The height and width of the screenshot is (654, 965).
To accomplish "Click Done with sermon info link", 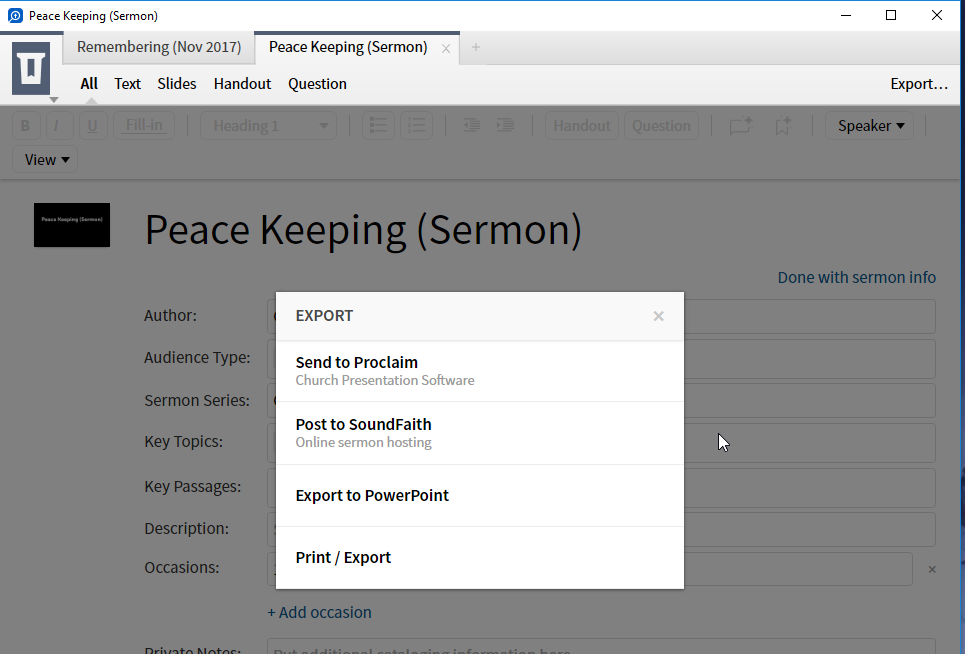I will (857, 277).
